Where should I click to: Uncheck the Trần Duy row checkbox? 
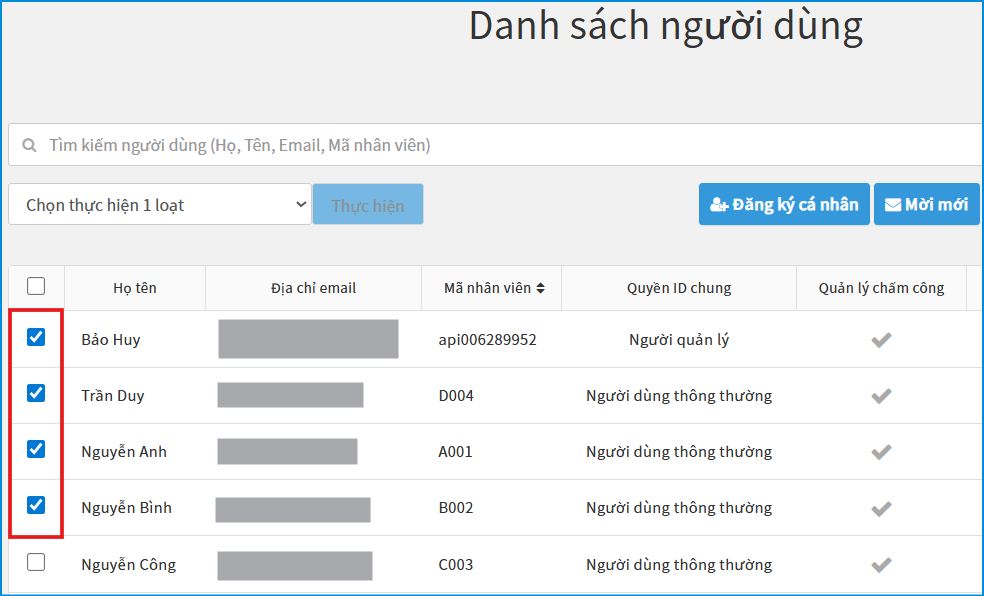pos(36,394)
